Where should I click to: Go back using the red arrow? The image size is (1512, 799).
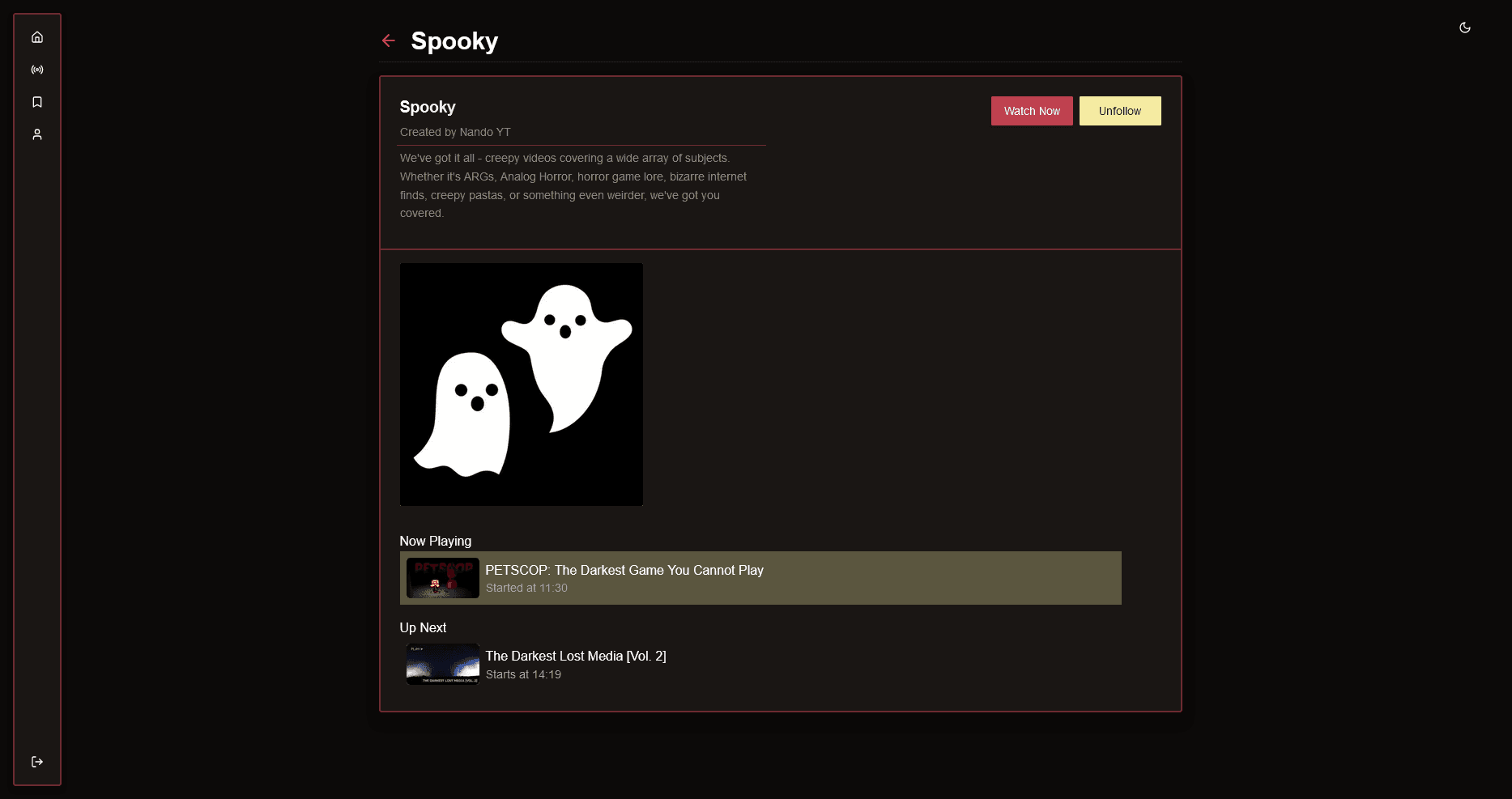tap(389, 40)
